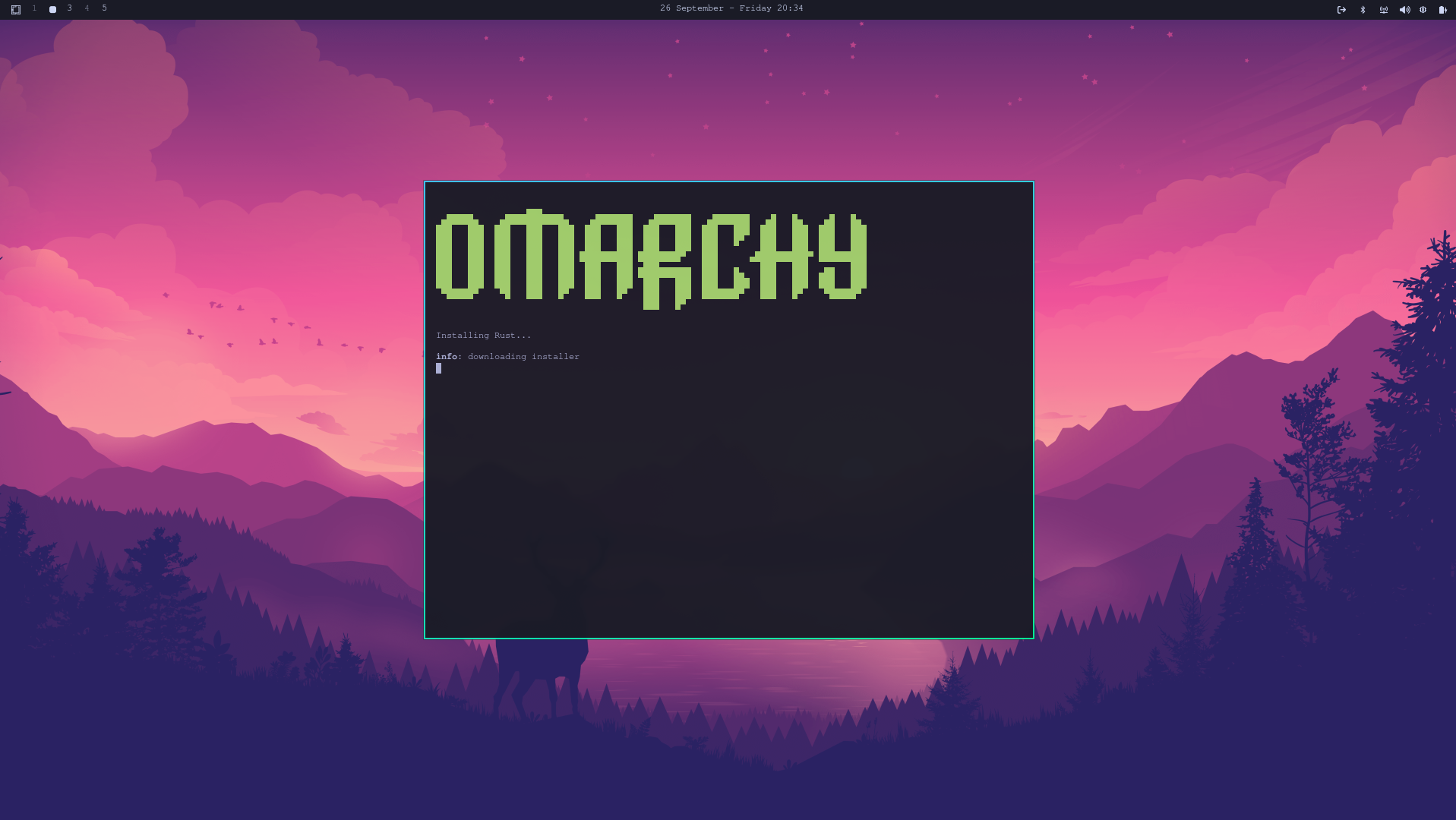Click the 'Installing Rust...' status text
The height and width of the screenshot is (820, 1456).
483,335
